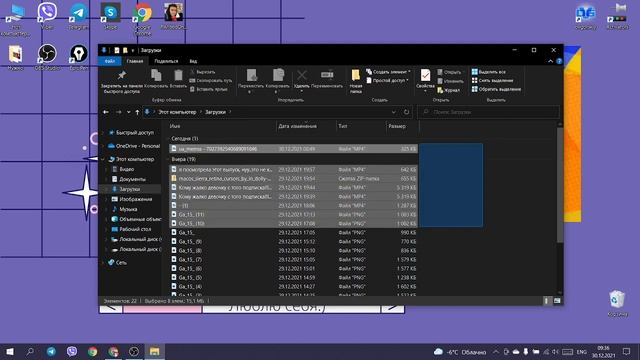Open the Файл tab
640x360 pixels.
[110, 61]
